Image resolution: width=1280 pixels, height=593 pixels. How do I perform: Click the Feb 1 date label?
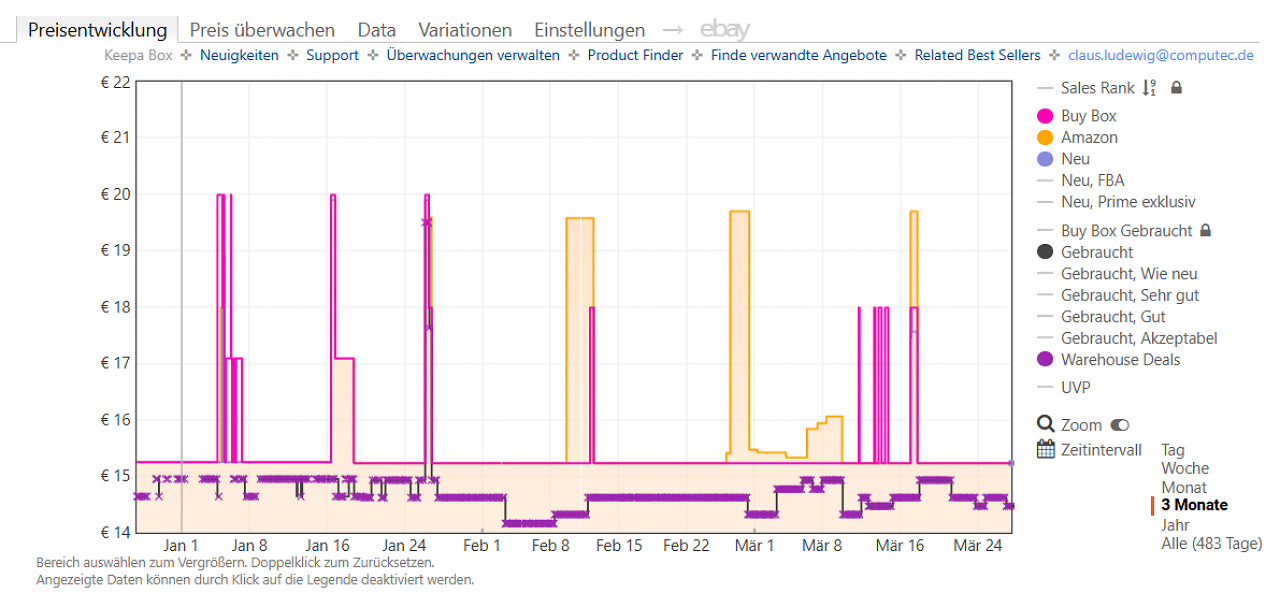tap(482, 545)
